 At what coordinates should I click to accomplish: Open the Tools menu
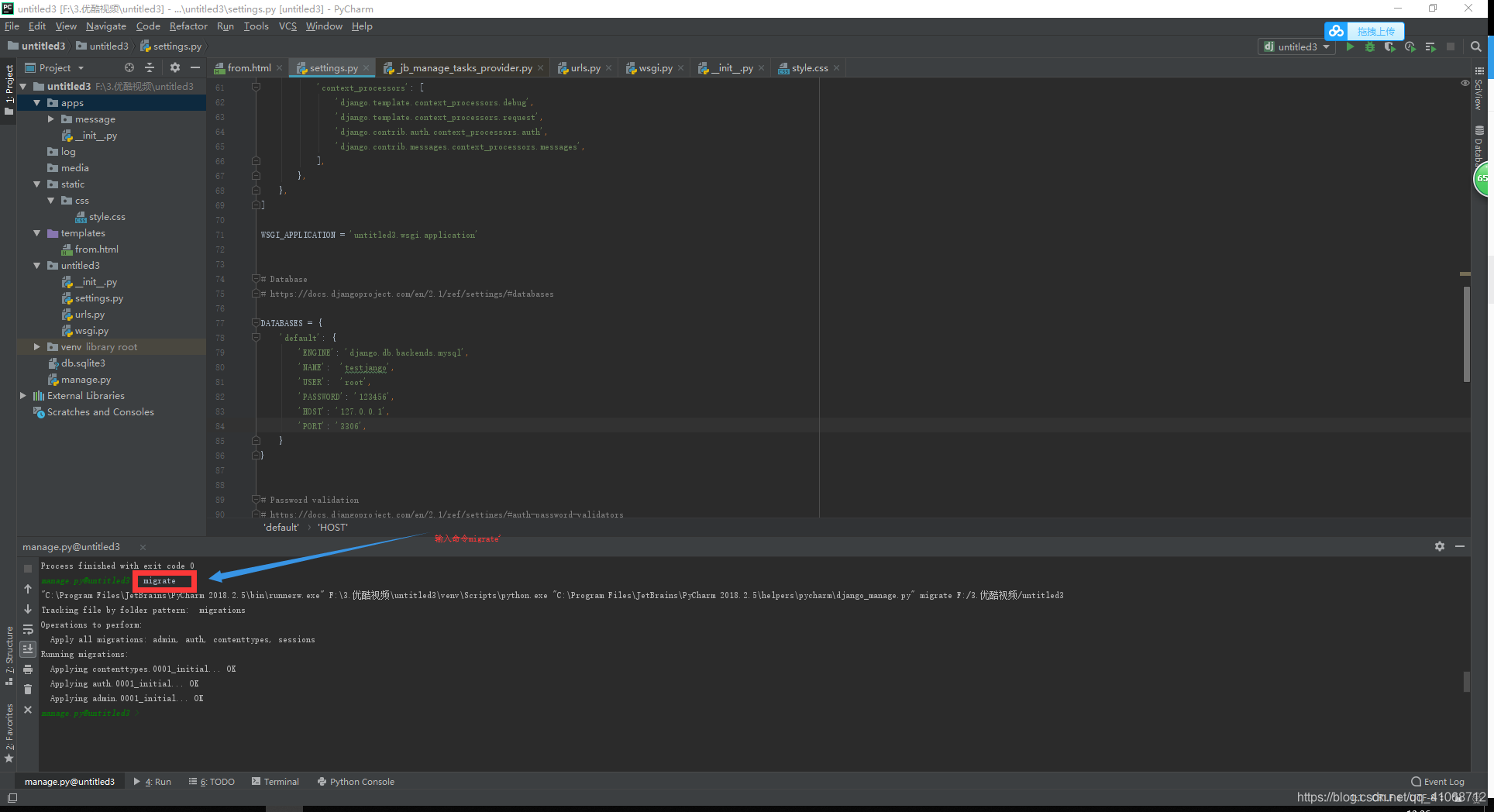tap(256, 26)
